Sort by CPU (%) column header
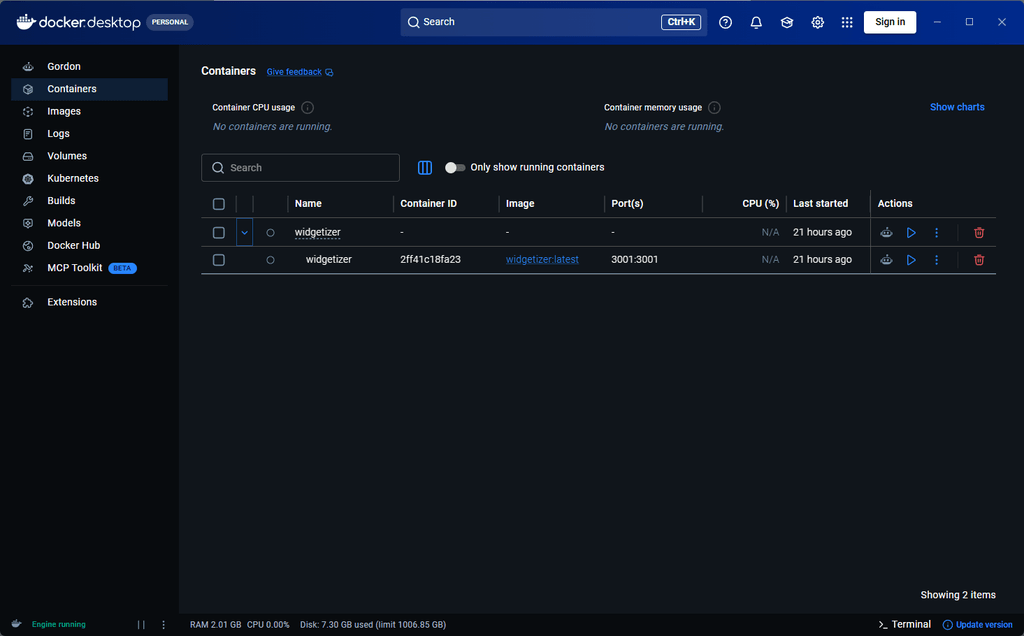 pyautogui.click(x=760, y=204)
